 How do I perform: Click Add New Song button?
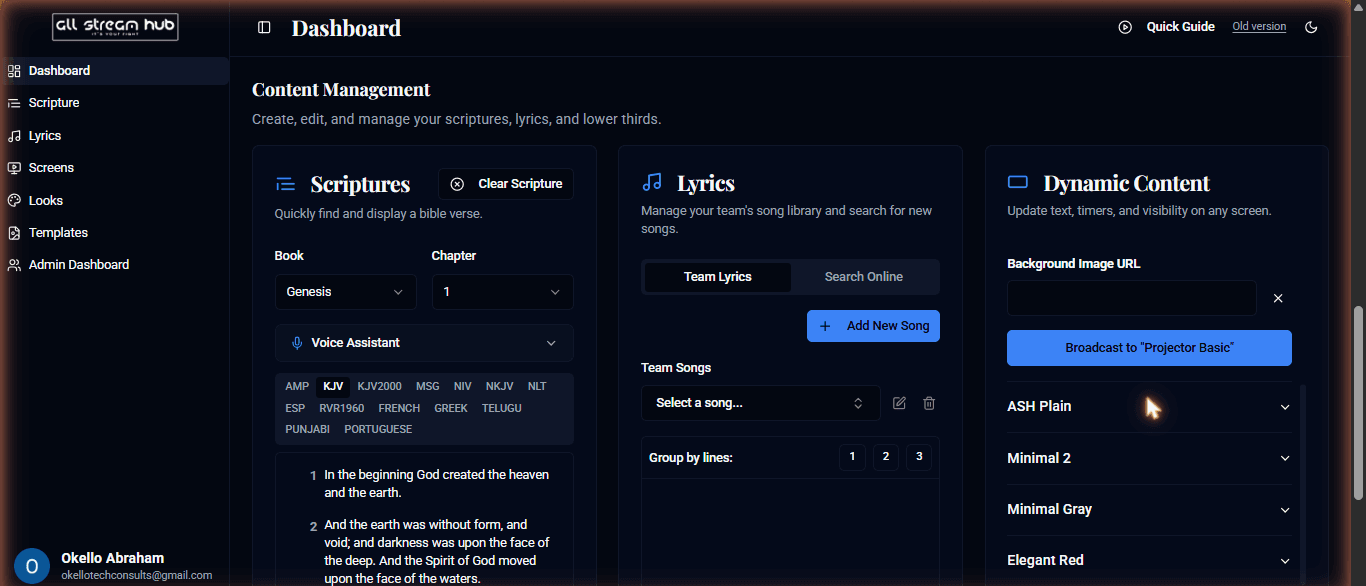pyautogui.click(x=873, y=326)
